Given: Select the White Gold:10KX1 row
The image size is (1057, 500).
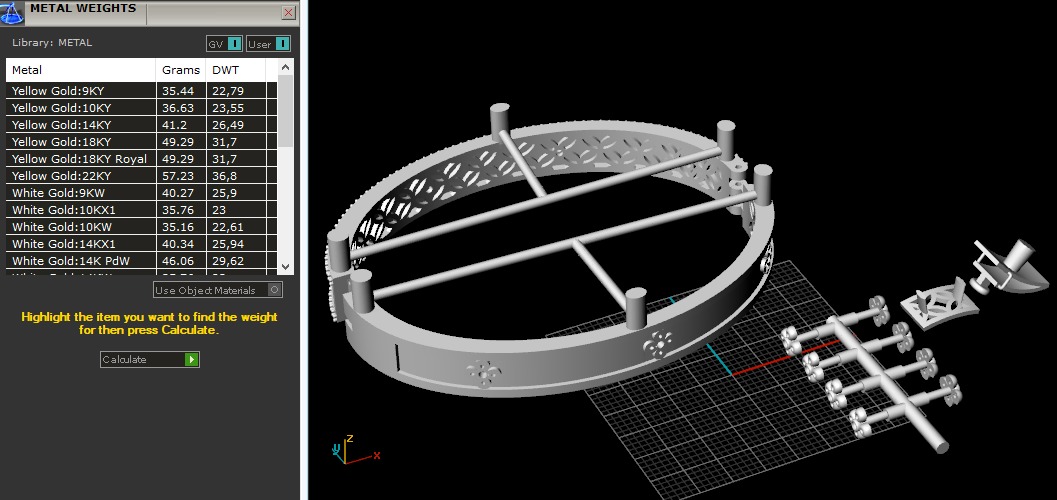Looking at the screenshot, I should [142, 210].
